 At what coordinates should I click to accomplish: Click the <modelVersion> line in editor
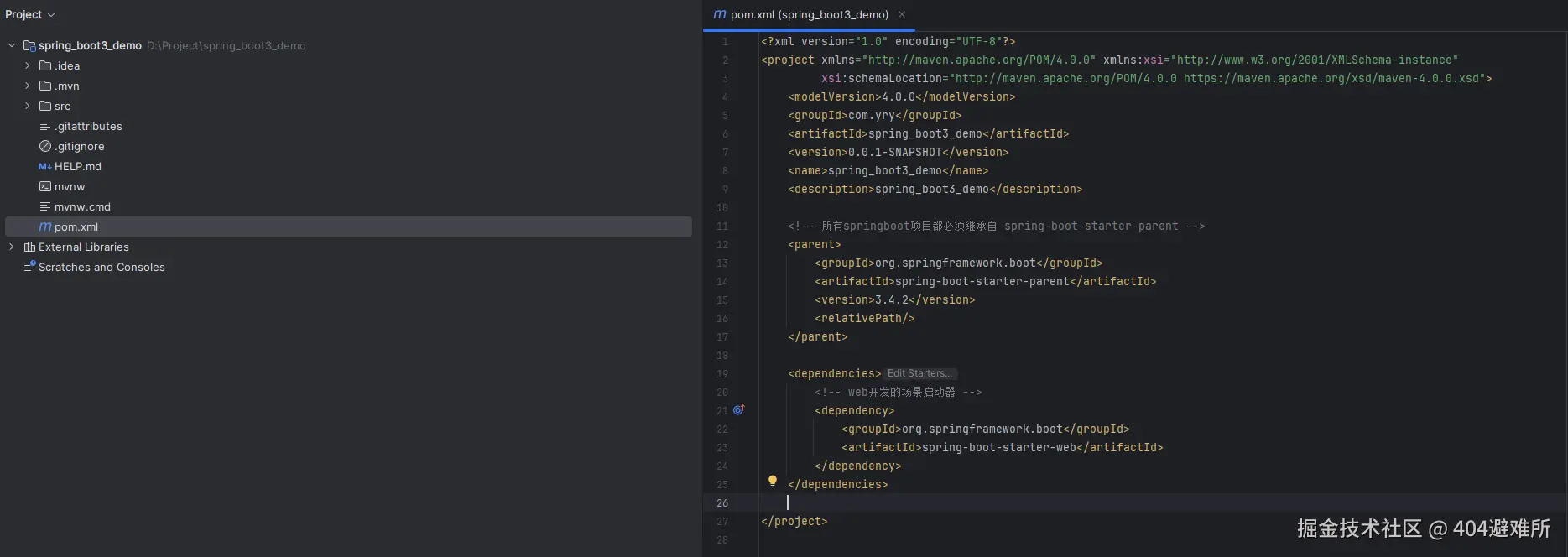pyautogui.click(x=901, y=96)
